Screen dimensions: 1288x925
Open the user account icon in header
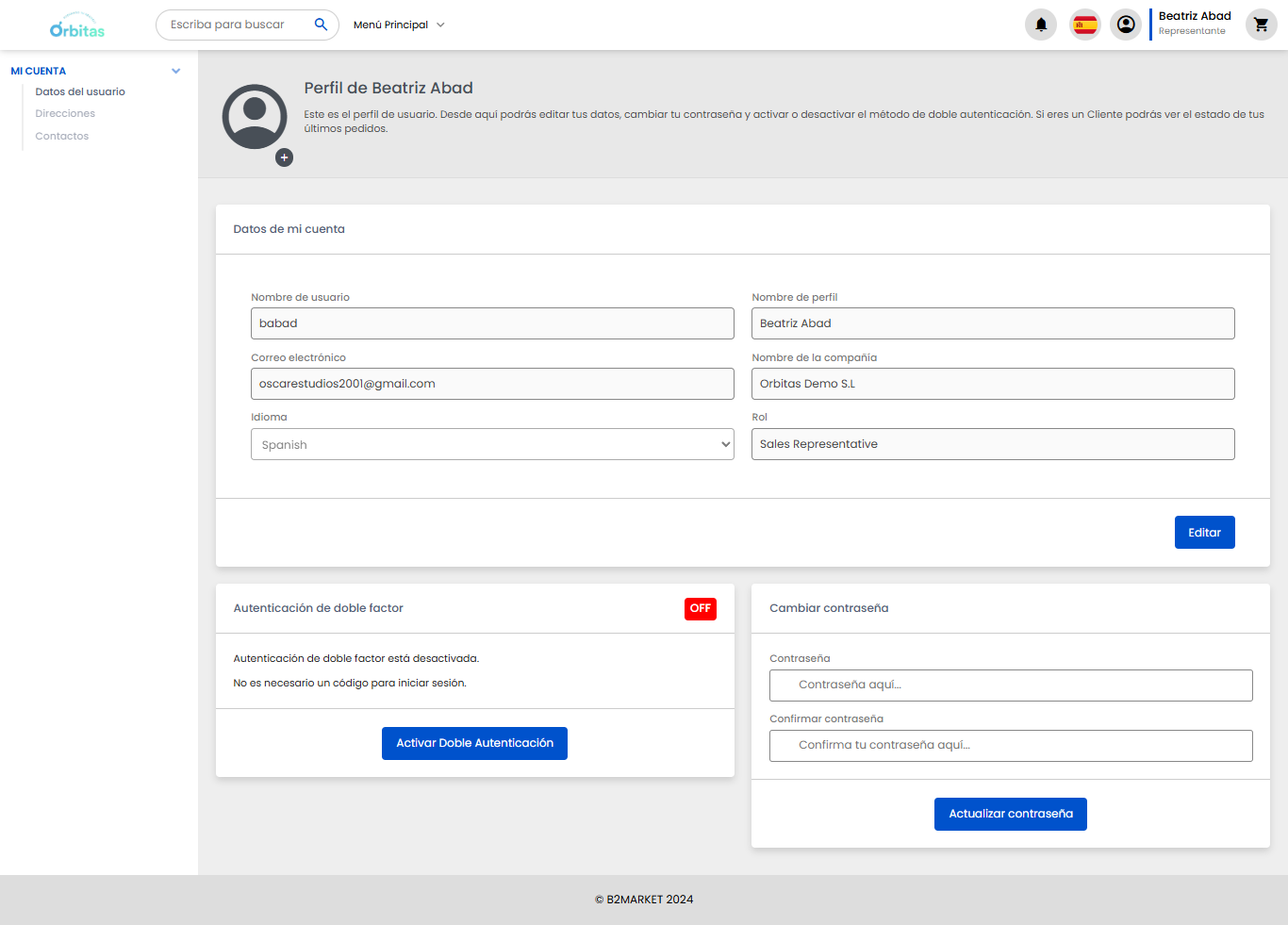(1126, 25)
